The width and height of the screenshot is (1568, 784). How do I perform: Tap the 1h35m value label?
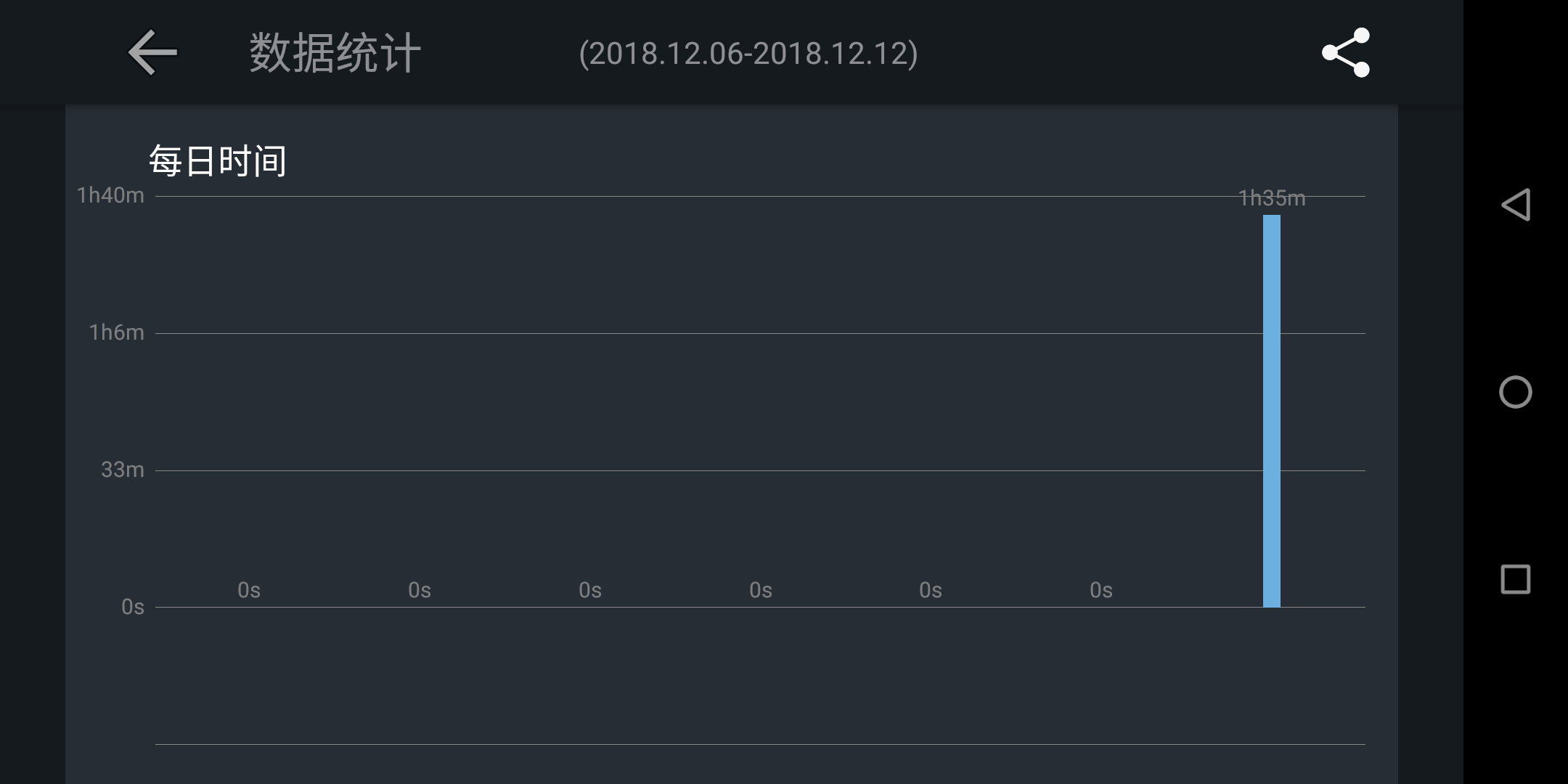1272,198
